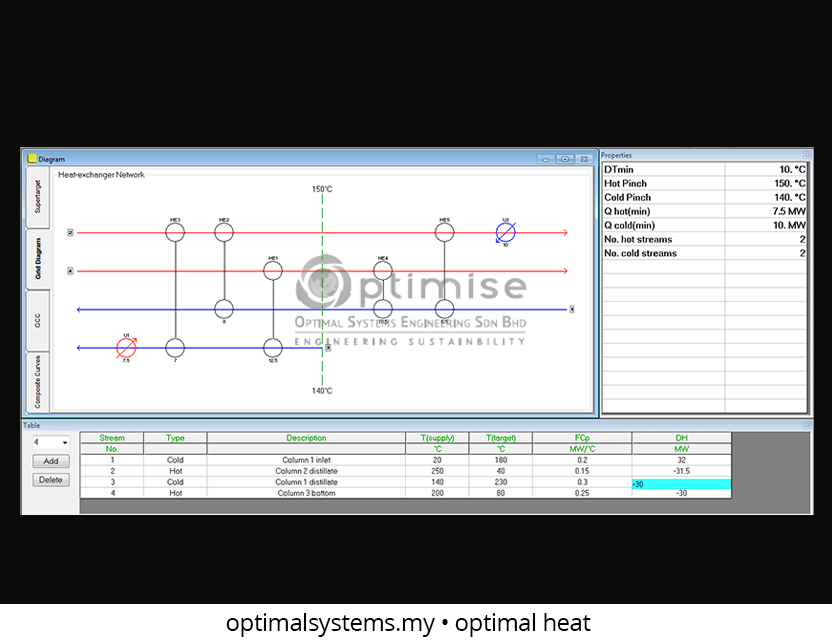The image size is (832, 643).
Task: Open the GCC tab
Action: coord(37,320)
